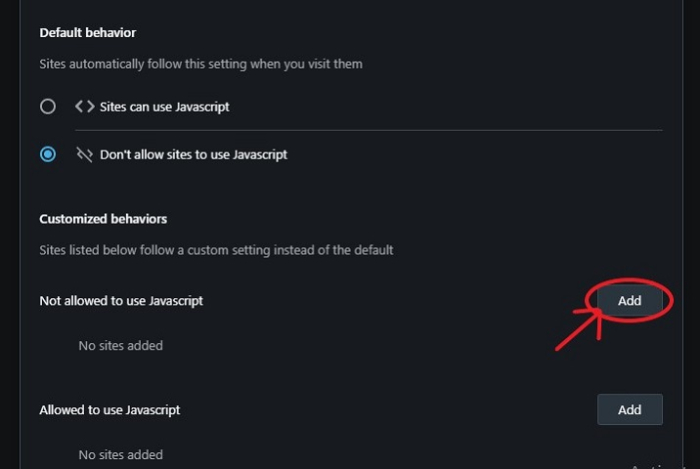Click the word "default" in the customized behaviors description
Screen dimensions: 700x469
click(372, 250)
